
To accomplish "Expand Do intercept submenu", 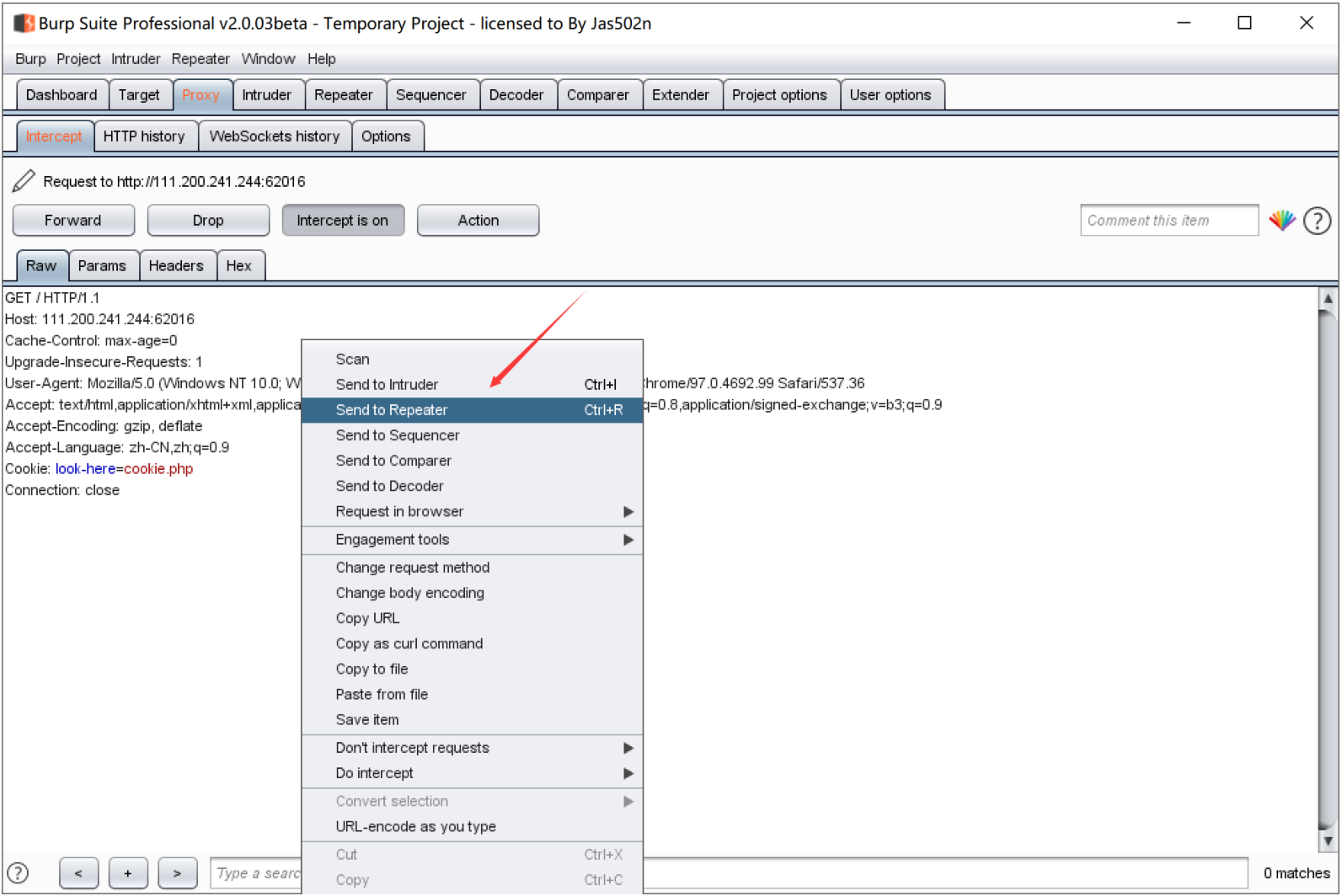I will point(472,773).
